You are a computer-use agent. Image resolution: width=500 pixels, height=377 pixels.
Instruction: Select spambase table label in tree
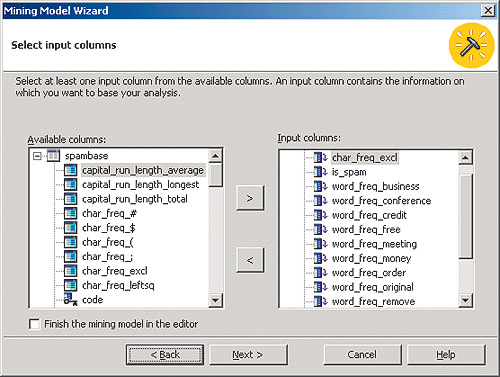(x=87, y=156)
